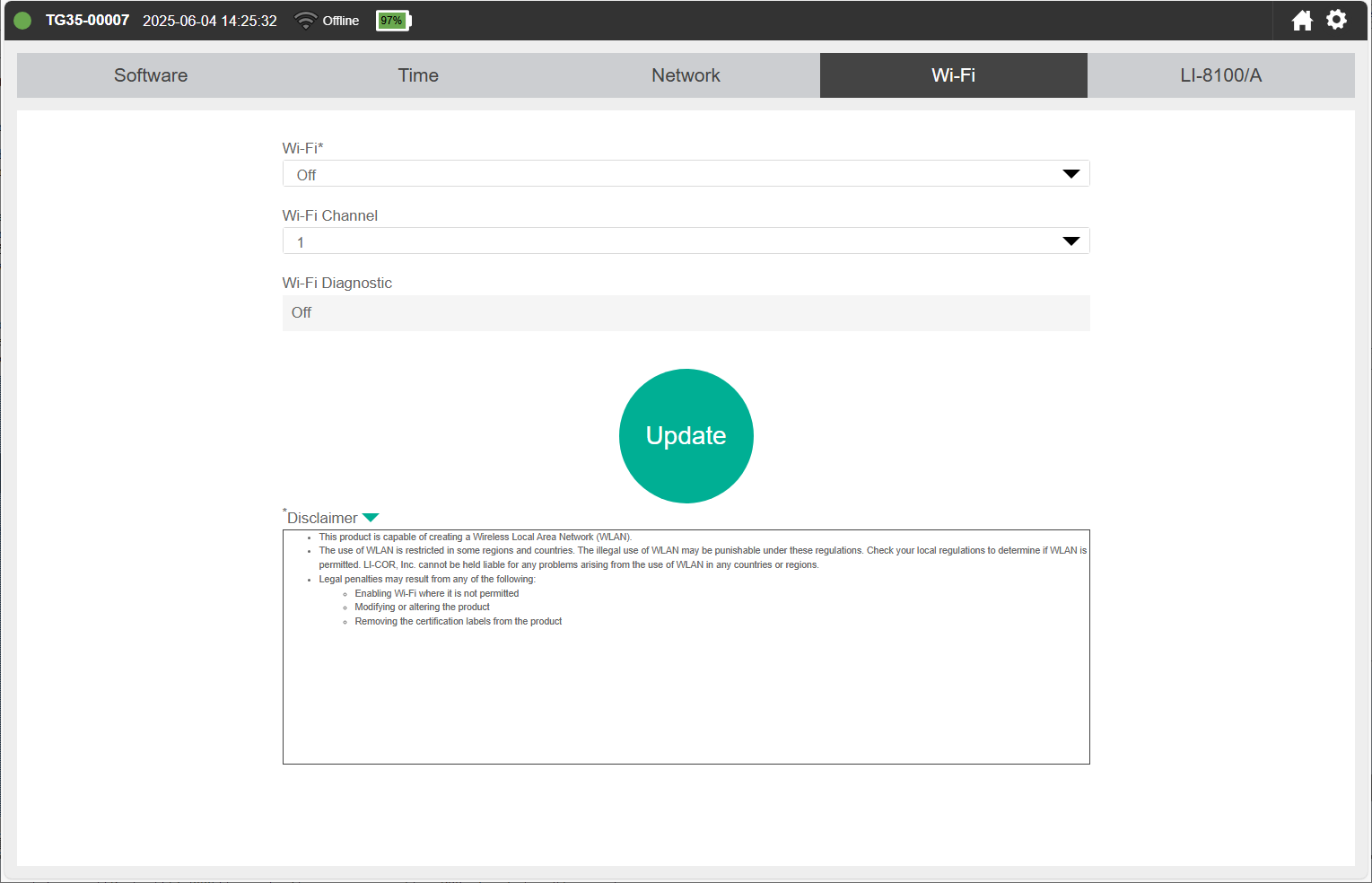Image resolution: width=1372 pixels, height=883 pixels.
Task: Select the Network tab
Action: coord(686,75)
